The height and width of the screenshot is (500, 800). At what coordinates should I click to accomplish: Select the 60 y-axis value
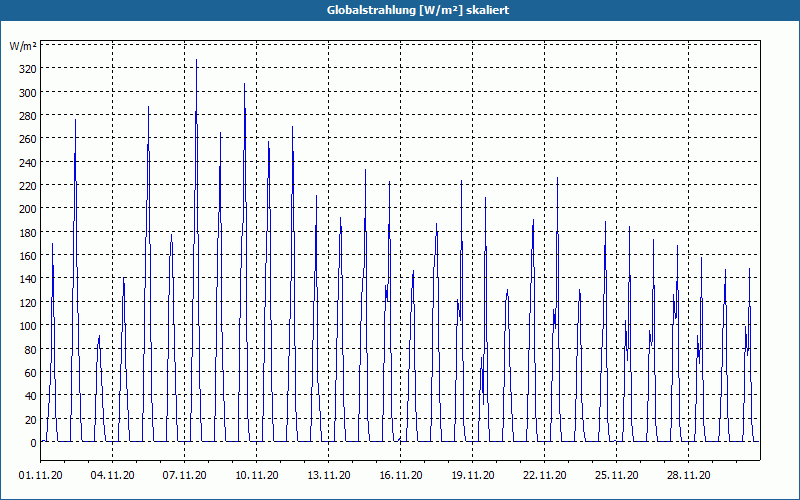coord(31,373)
